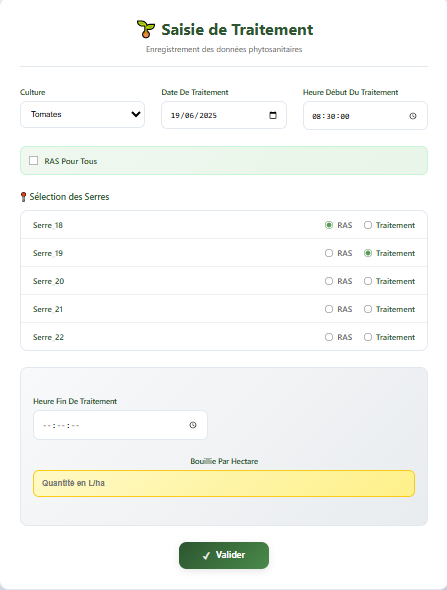Select RAS for Serre_21

tap(329, 309)
